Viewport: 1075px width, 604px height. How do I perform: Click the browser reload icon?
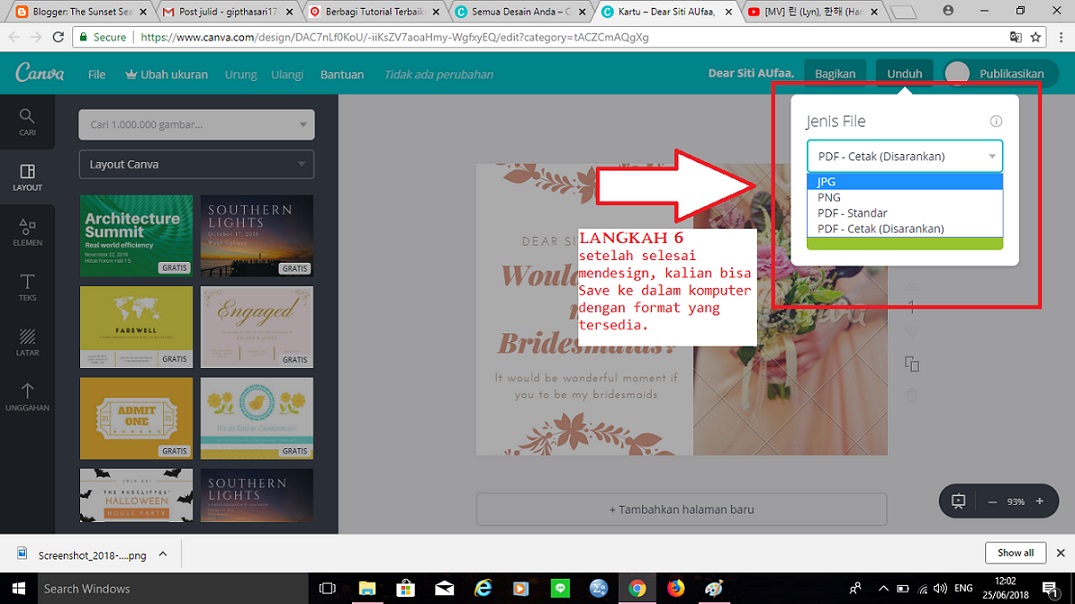point(58,37)
